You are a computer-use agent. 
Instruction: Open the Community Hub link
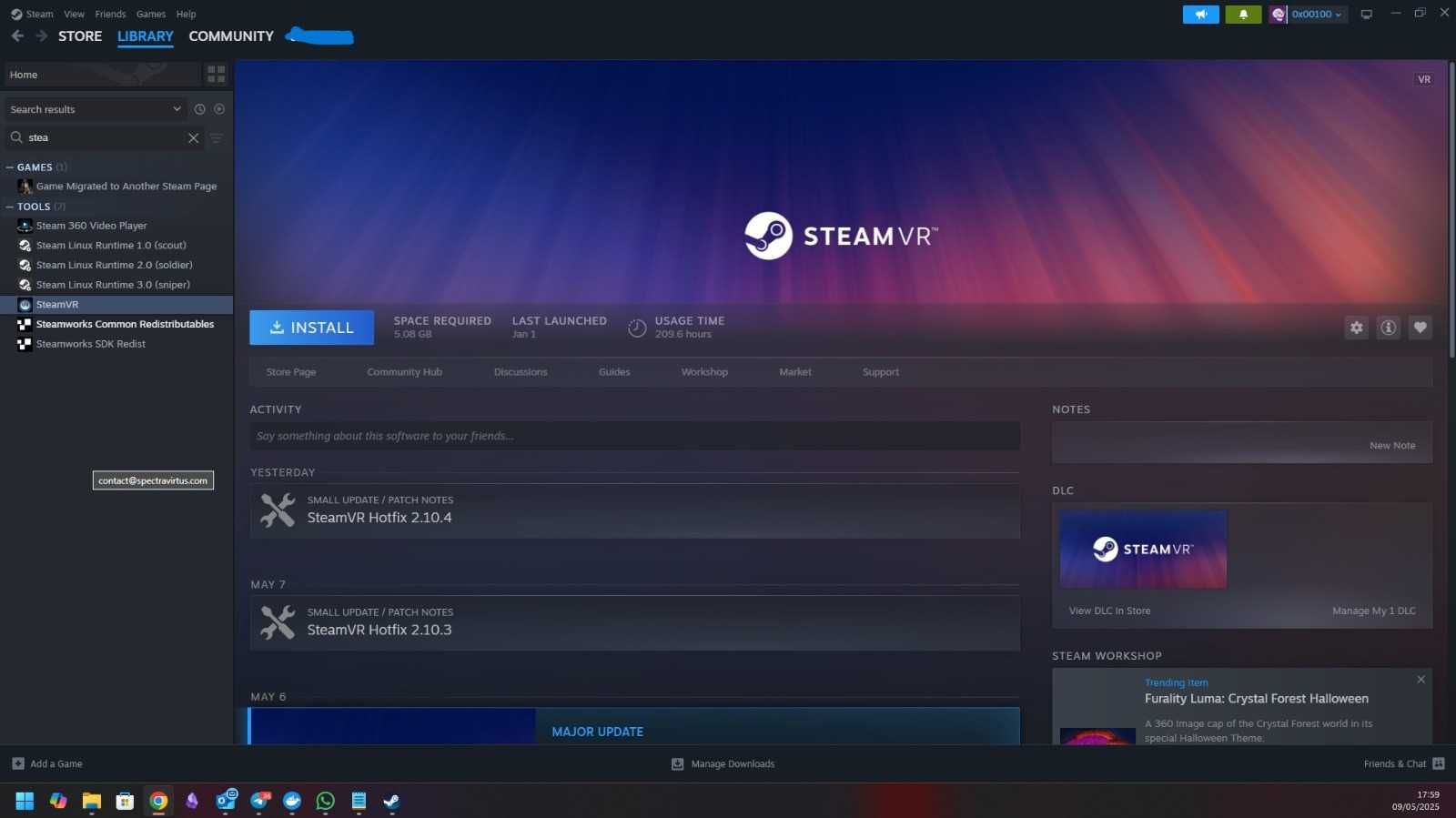[x=404, y=372]
